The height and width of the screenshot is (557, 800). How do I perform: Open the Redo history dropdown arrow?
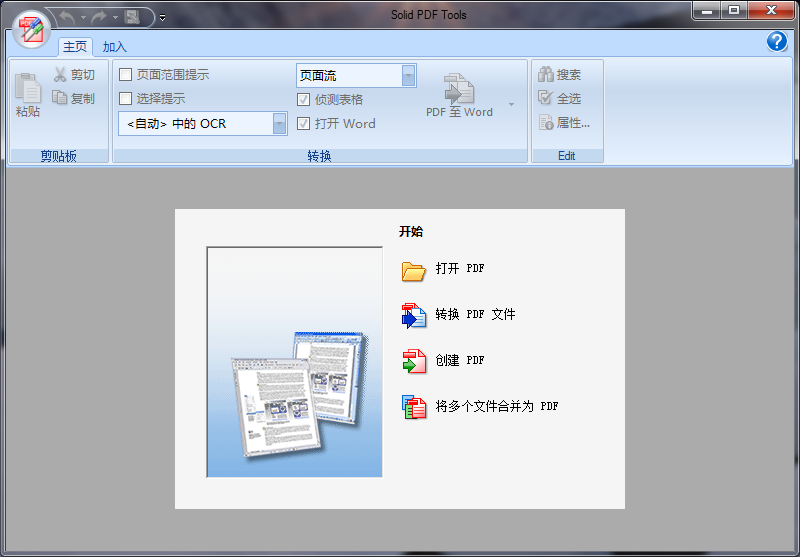click(x=115, y=17)
